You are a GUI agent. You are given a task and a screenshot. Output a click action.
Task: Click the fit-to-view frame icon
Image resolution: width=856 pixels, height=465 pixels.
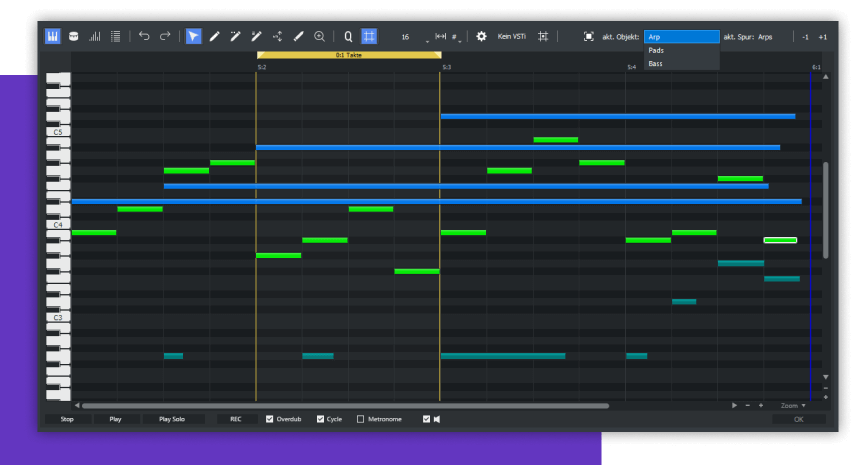(588, 37)
